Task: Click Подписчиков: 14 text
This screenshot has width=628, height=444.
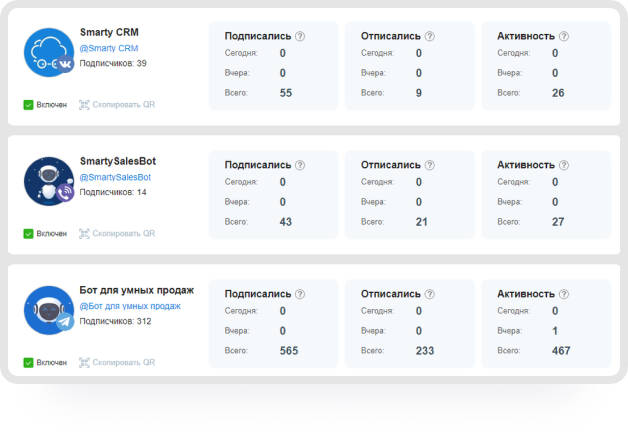Action: click(113, 193)
